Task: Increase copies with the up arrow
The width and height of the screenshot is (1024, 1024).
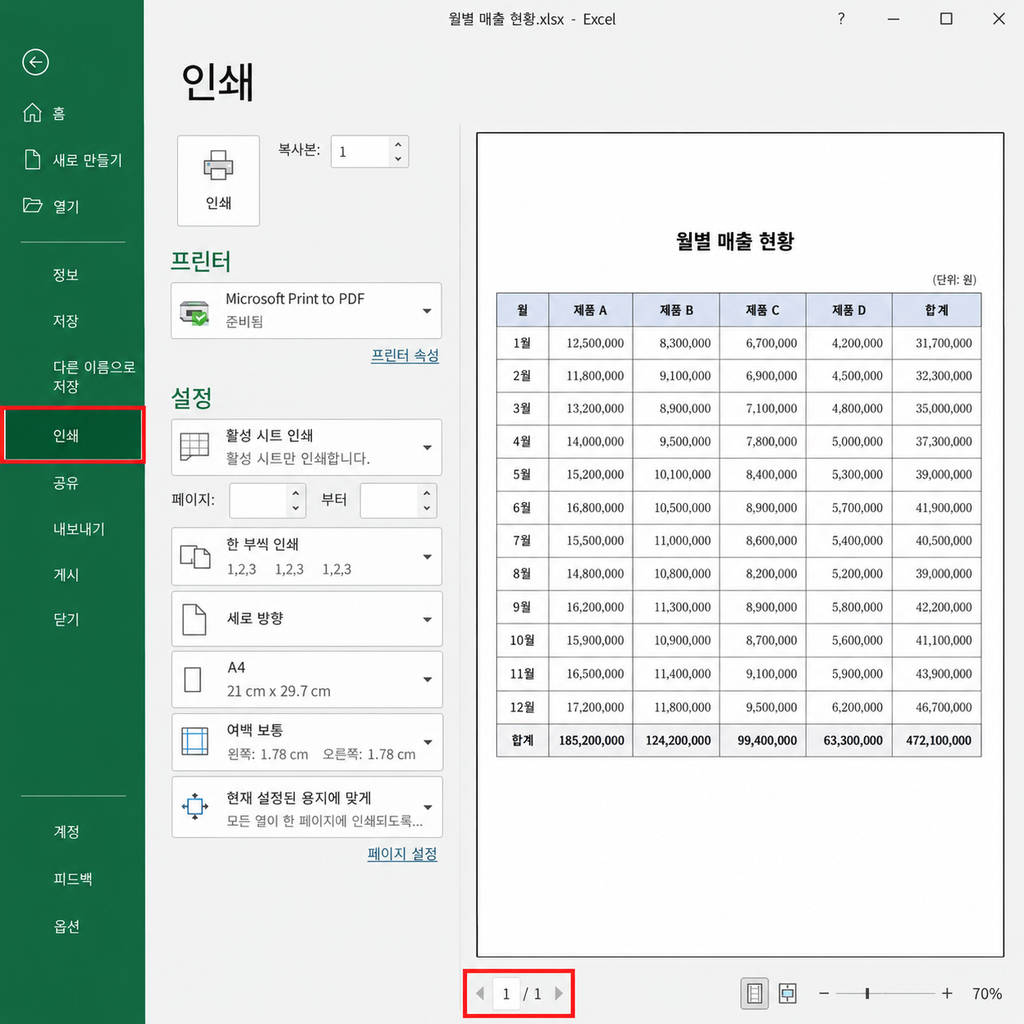Action: pos(398,144)
